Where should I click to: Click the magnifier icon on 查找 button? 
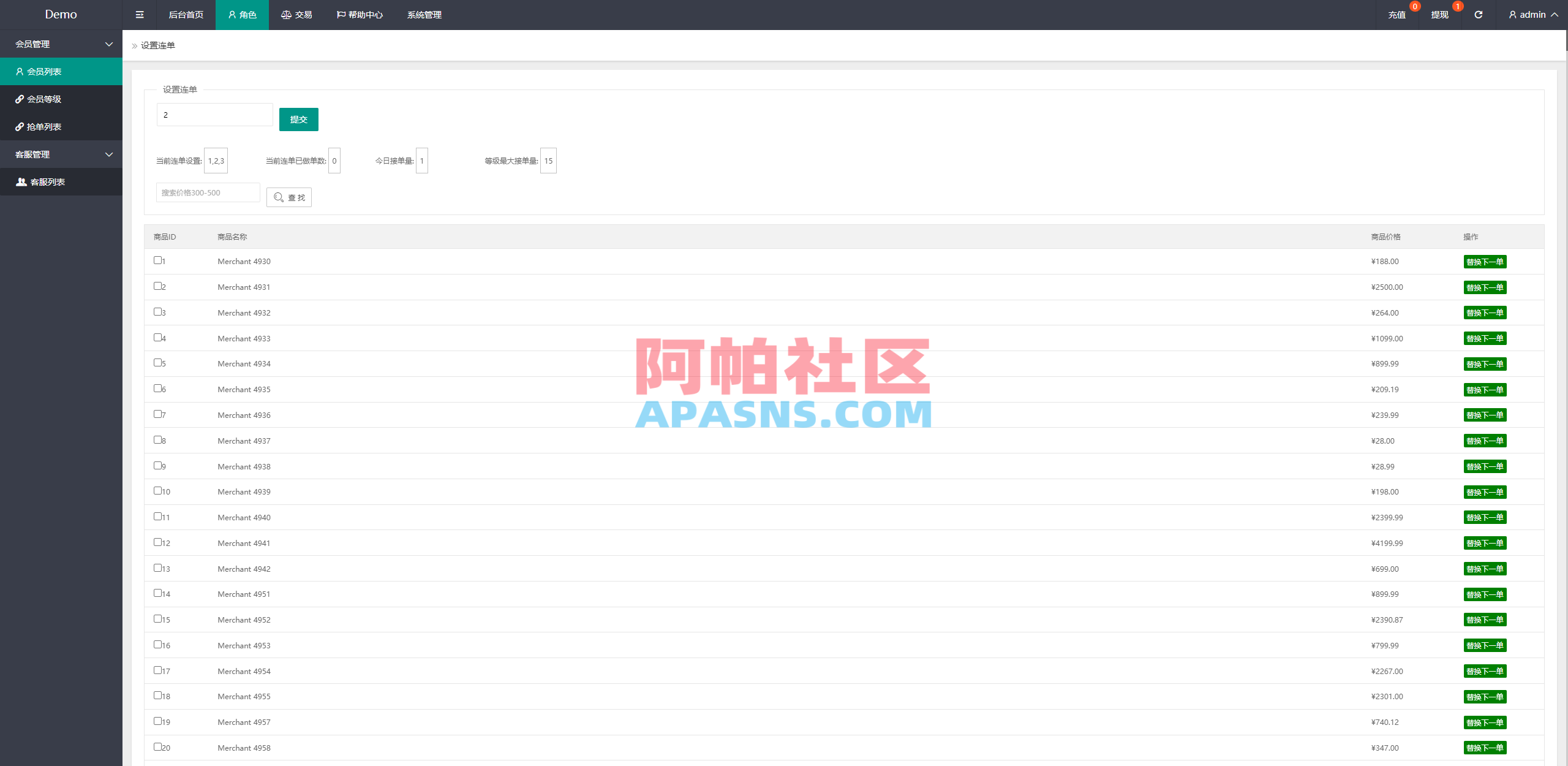279,197
